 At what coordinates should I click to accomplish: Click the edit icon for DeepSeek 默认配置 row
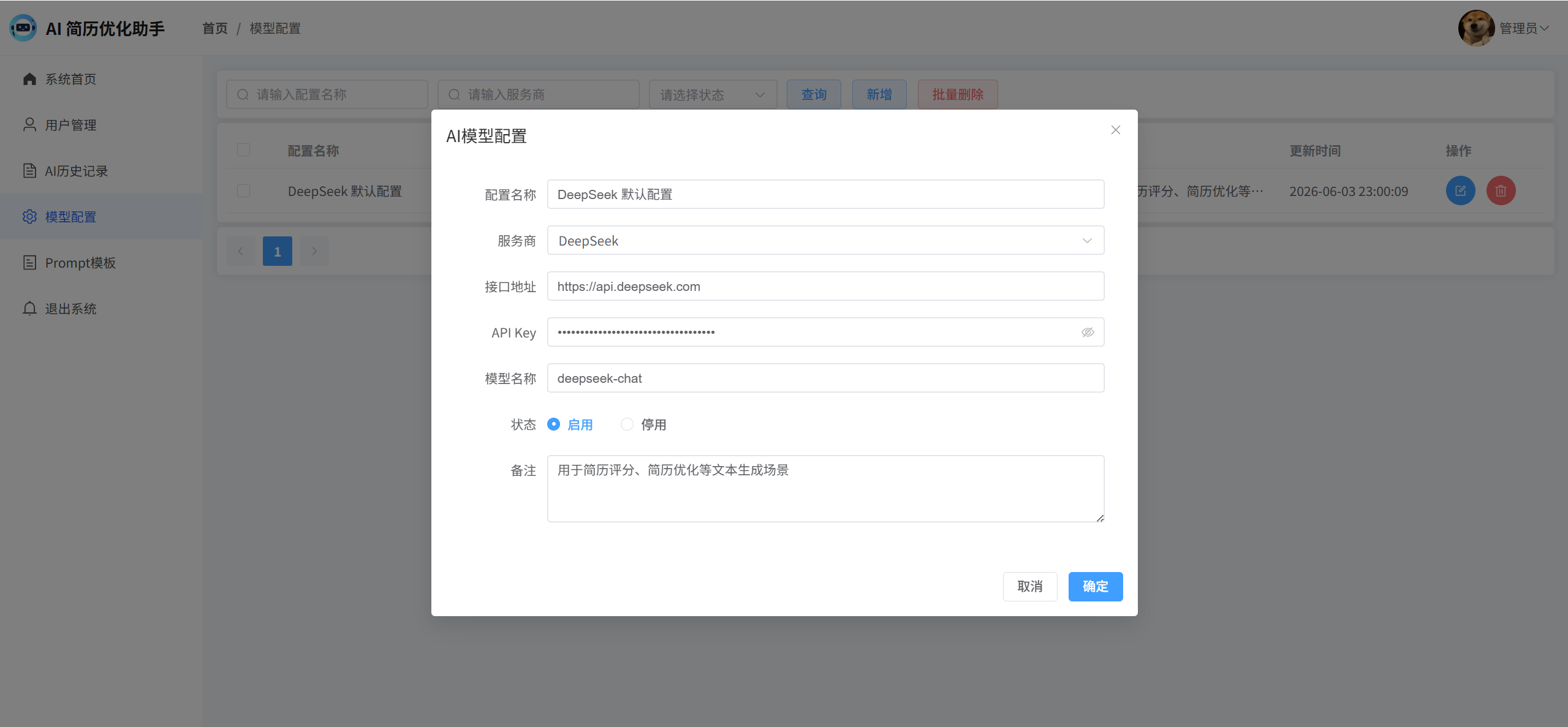pos(1460,190)
